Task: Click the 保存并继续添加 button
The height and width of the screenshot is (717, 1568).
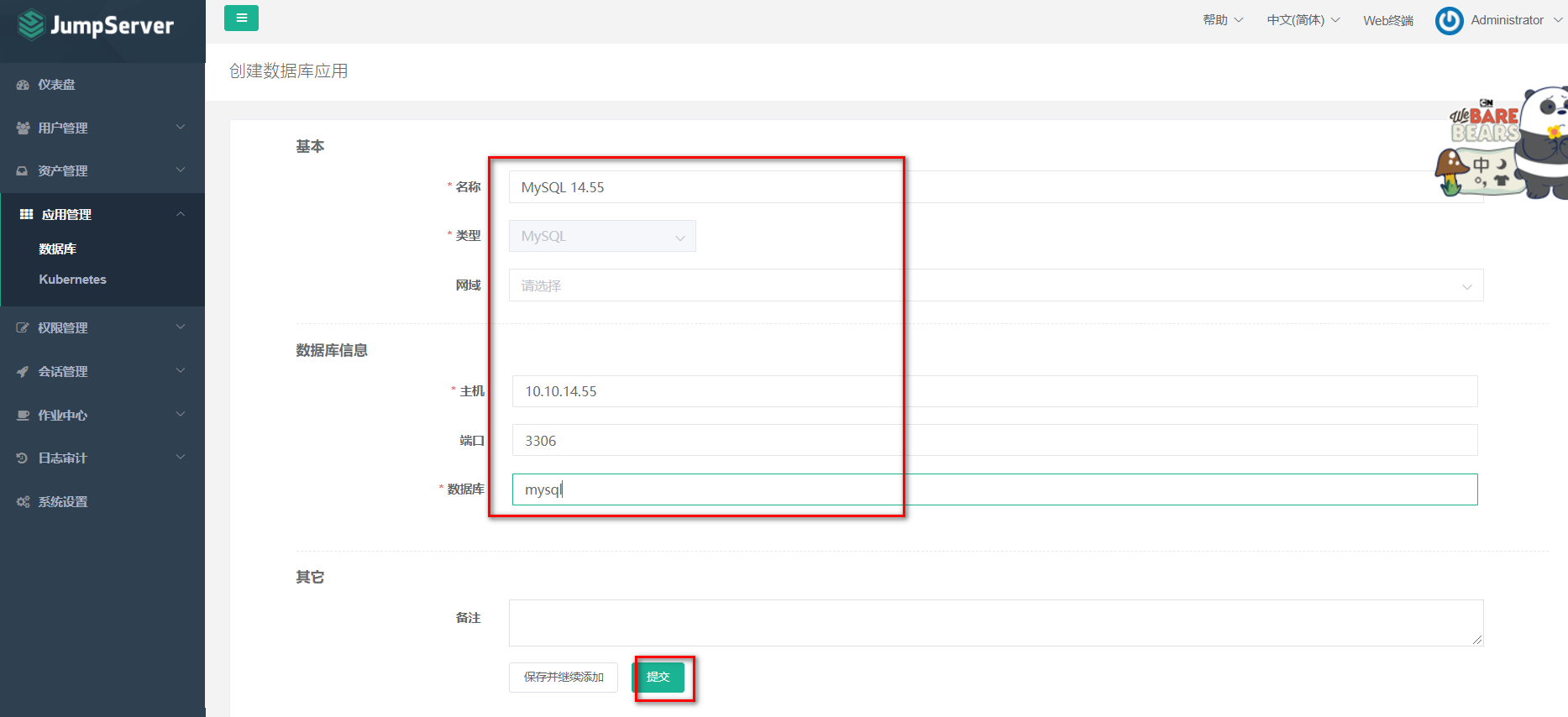Action: coord(564,678)
